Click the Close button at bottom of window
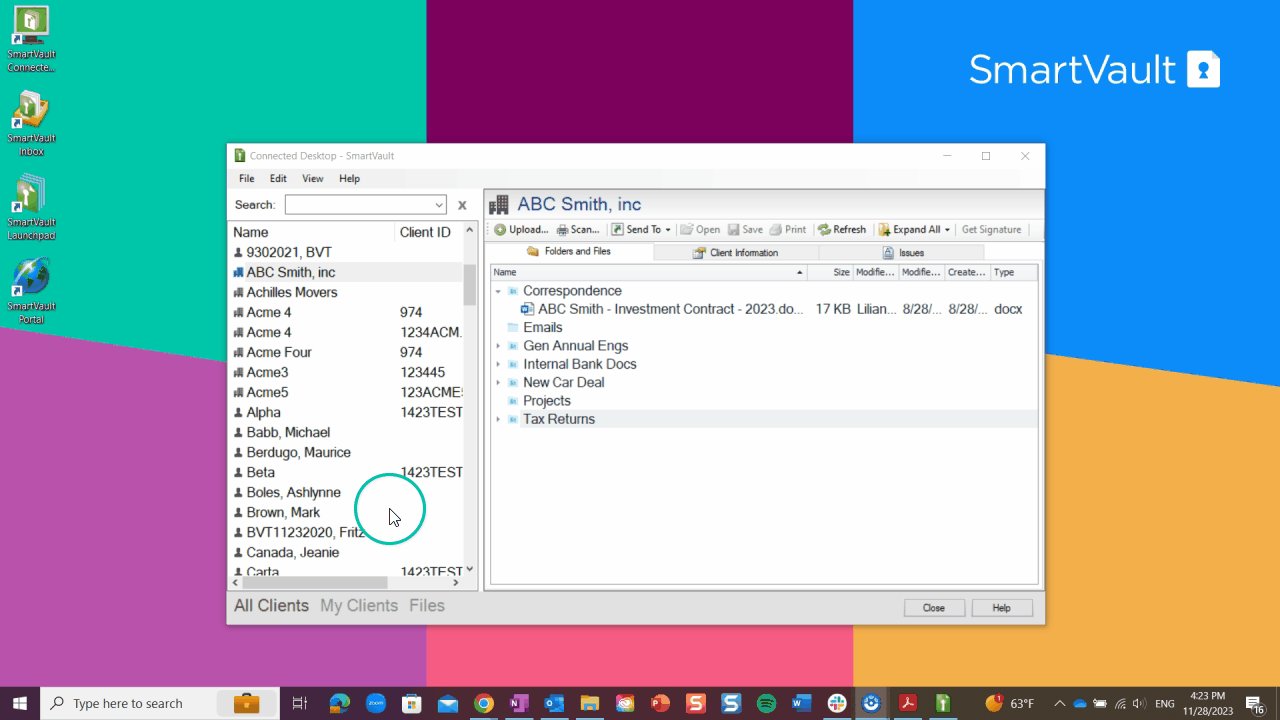The height and width of the screenshot is (720, 1280). (934, 608)
